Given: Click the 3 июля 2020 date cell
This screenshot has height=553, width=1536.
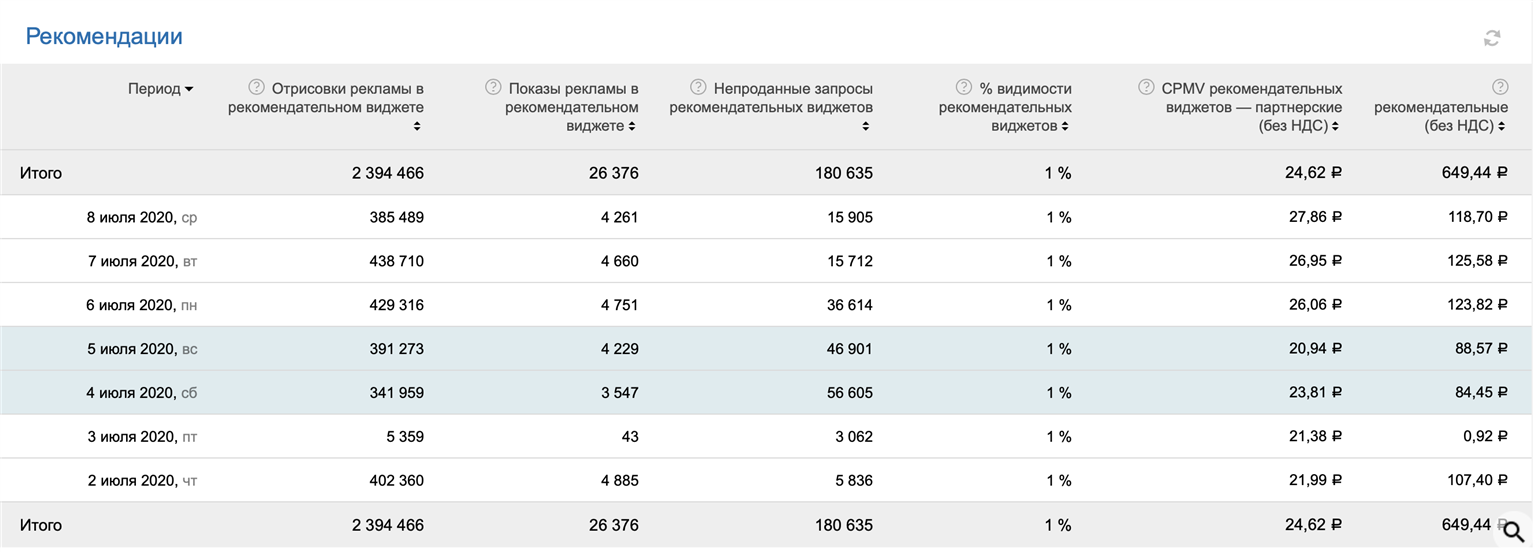Looking at the screenshot, I should [141, 437].
